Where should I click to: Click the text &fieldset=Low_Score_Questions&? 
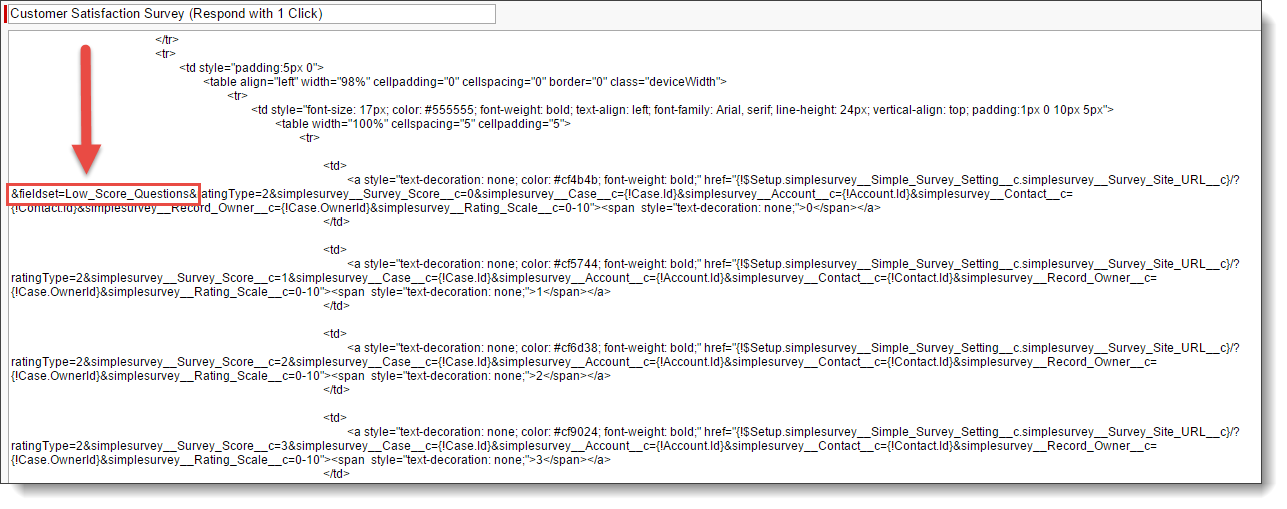point(105,194)
